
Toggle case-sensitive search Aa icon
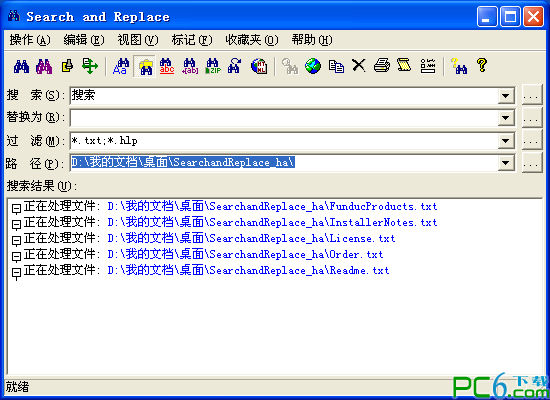pos(121,66)
